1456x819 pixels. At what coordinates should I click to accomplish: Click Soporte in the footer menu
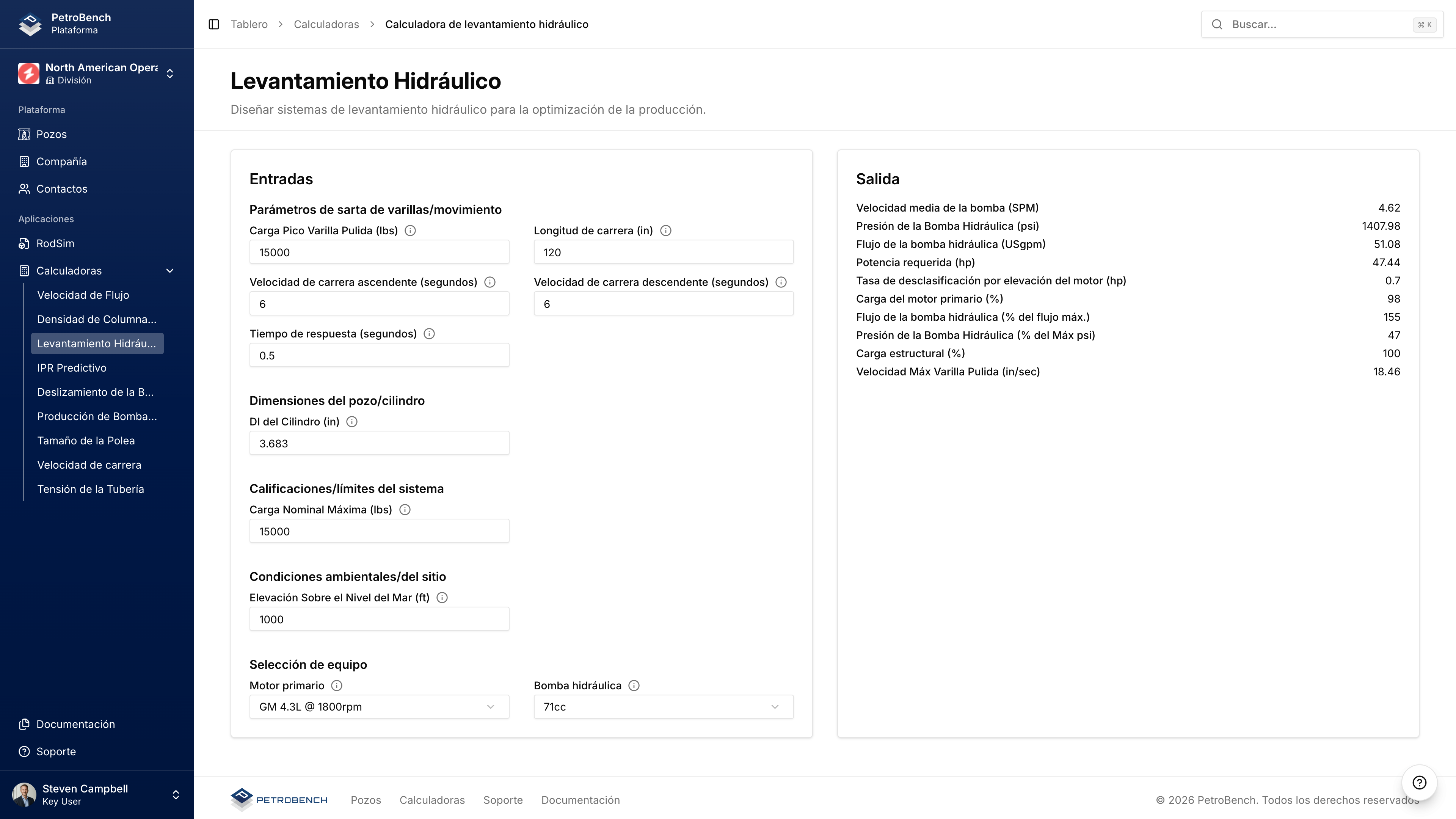click(x=502, y=800)
